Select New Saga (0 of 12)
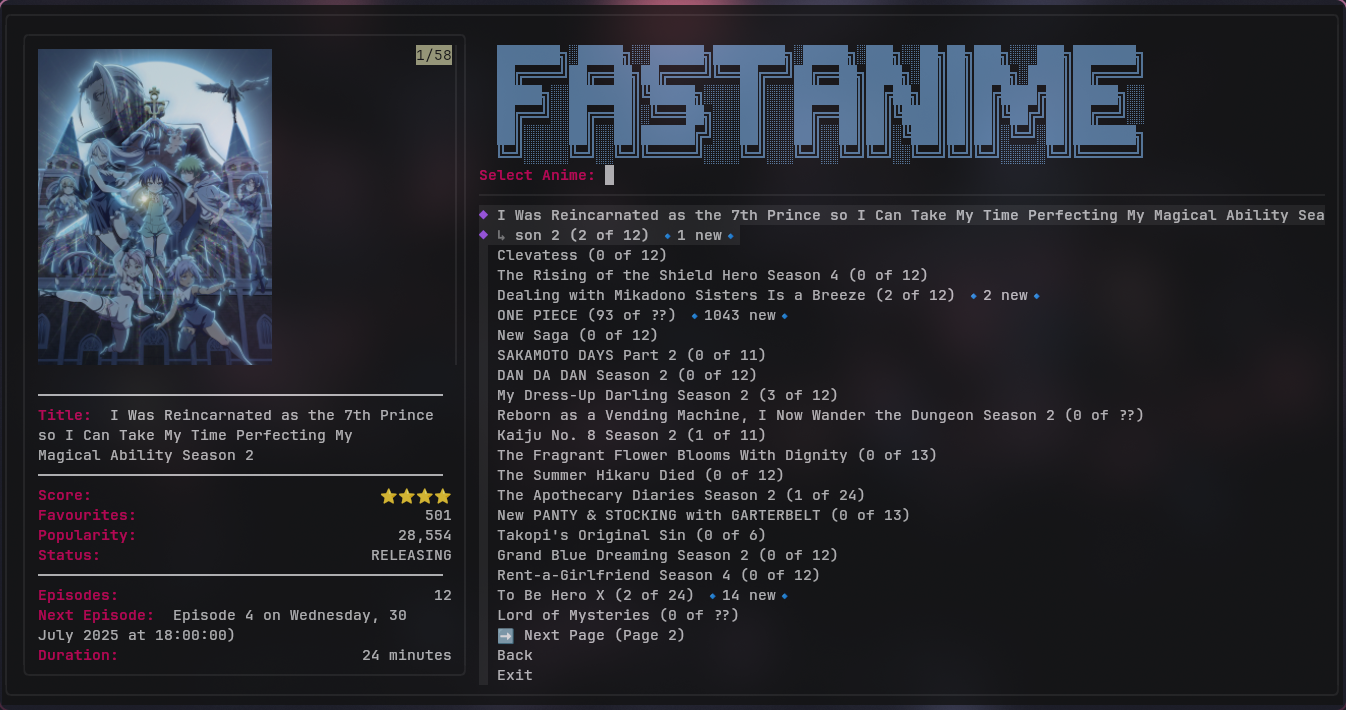1346x710 pixels. pyautogui.click(x=578, y=336)
